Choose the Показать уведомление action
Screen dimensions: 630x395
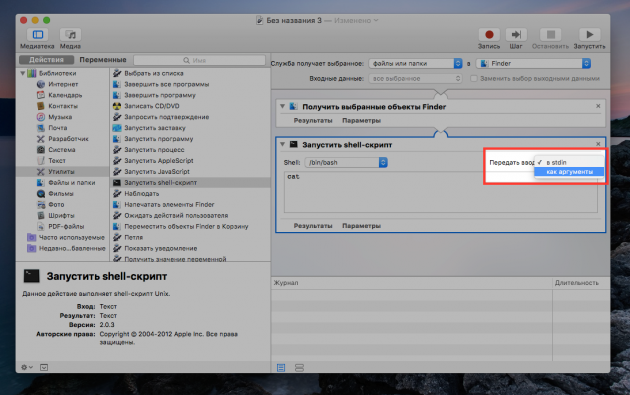tap(160, 248)
